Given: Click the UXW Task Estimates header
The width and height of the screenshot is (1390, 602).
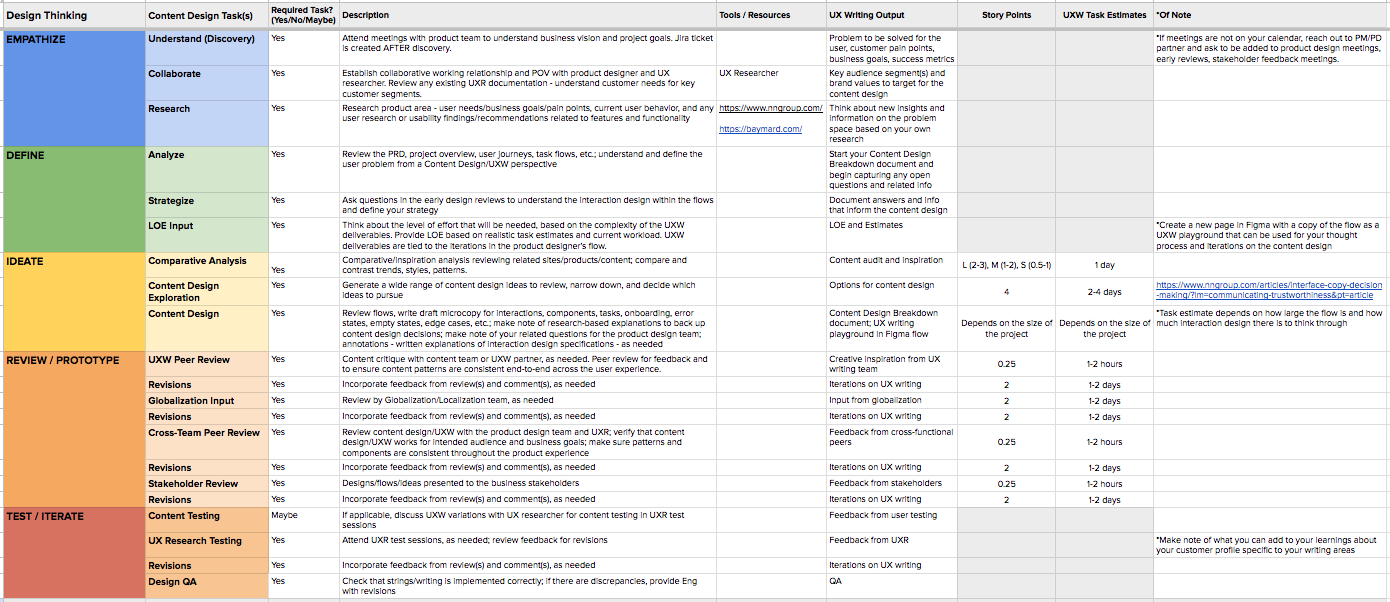Looking at the screenshot, I should [x=1104, y=16].
